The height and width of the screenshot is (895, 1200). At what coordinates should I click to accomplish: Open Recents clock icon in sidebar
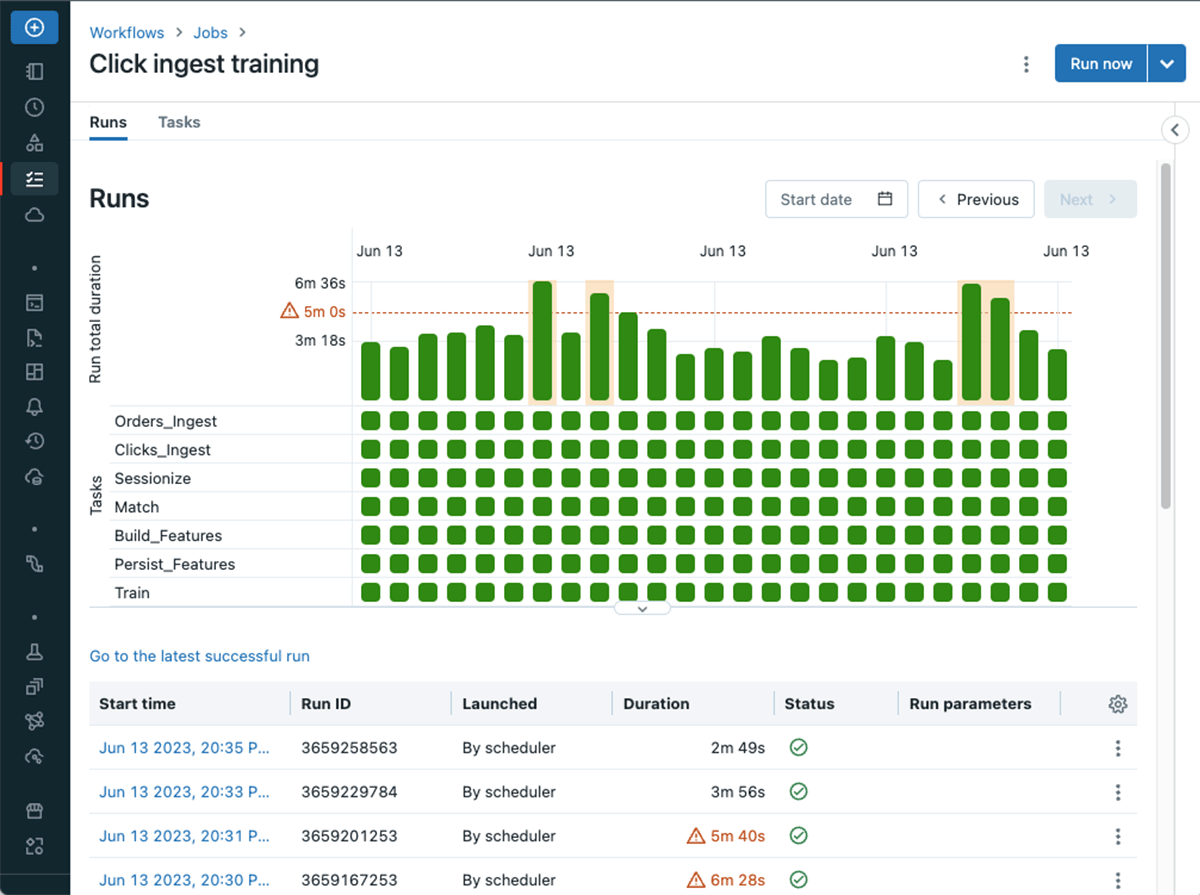click(x=34, y=107)
